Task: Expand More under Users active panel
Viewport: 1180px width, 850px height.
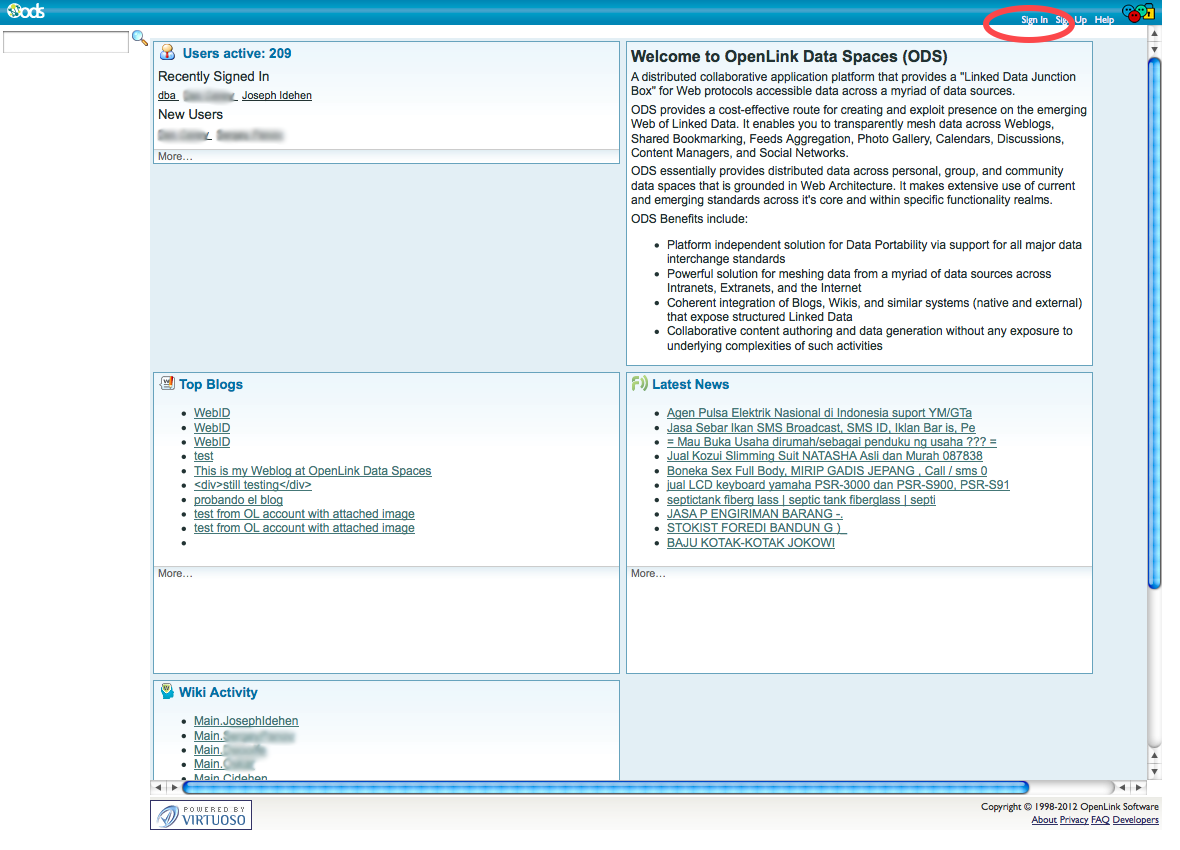Action: coord(175,157)
